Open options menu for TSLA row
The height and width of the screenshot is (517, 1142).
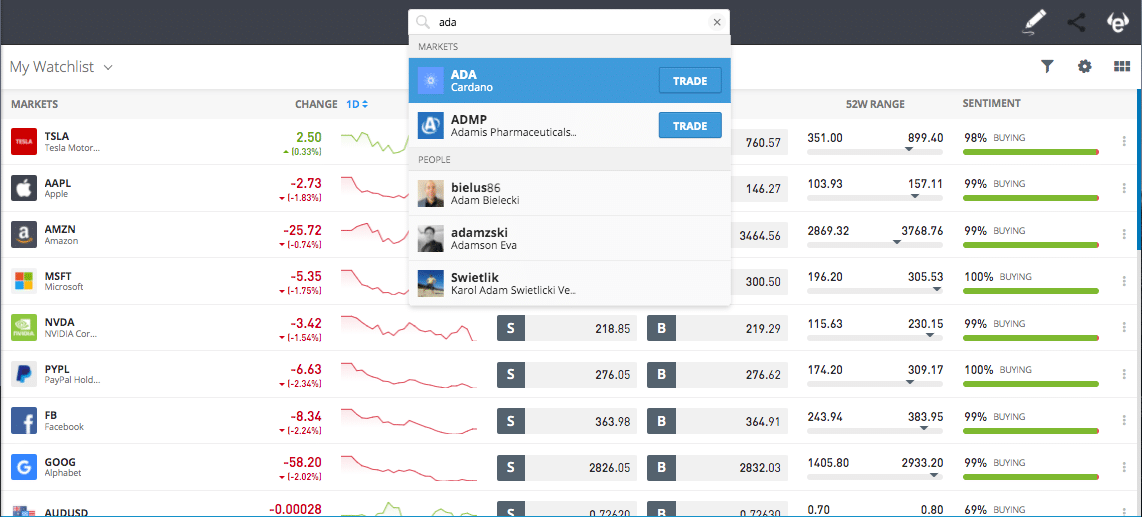click(1125, 141)
